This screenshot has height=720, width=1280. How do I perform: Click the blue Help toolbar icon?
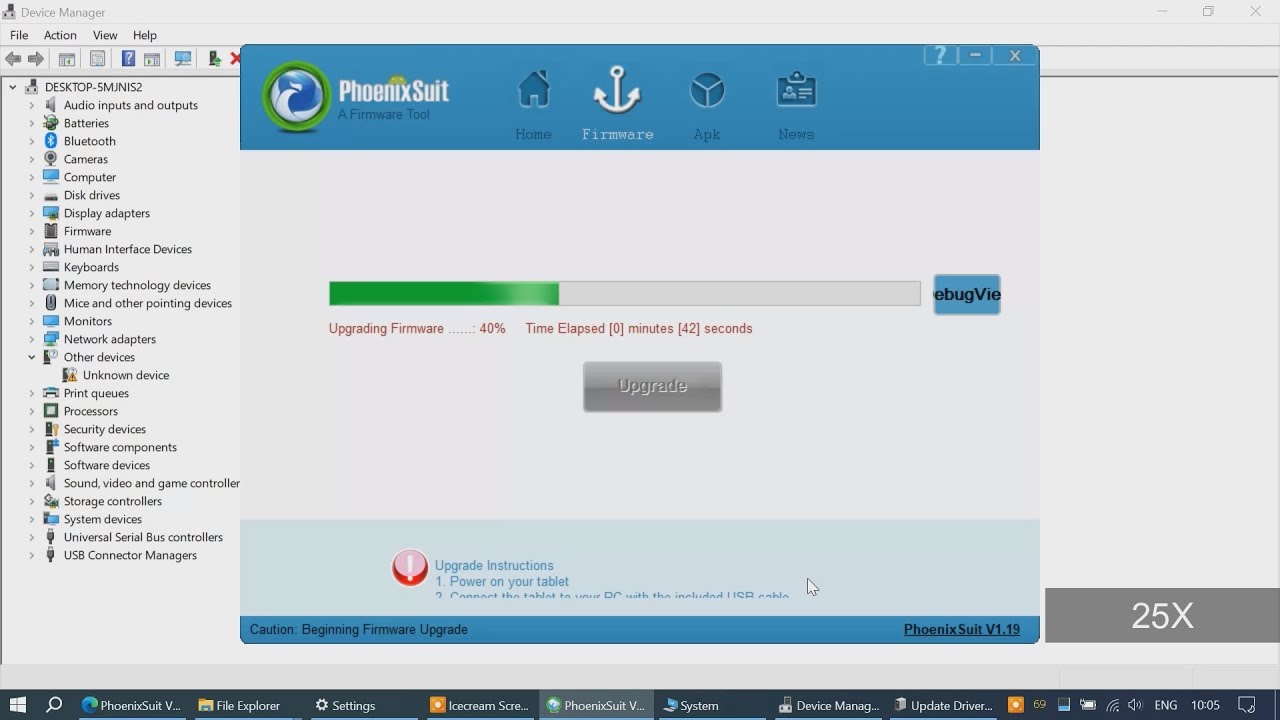point(128,59)
